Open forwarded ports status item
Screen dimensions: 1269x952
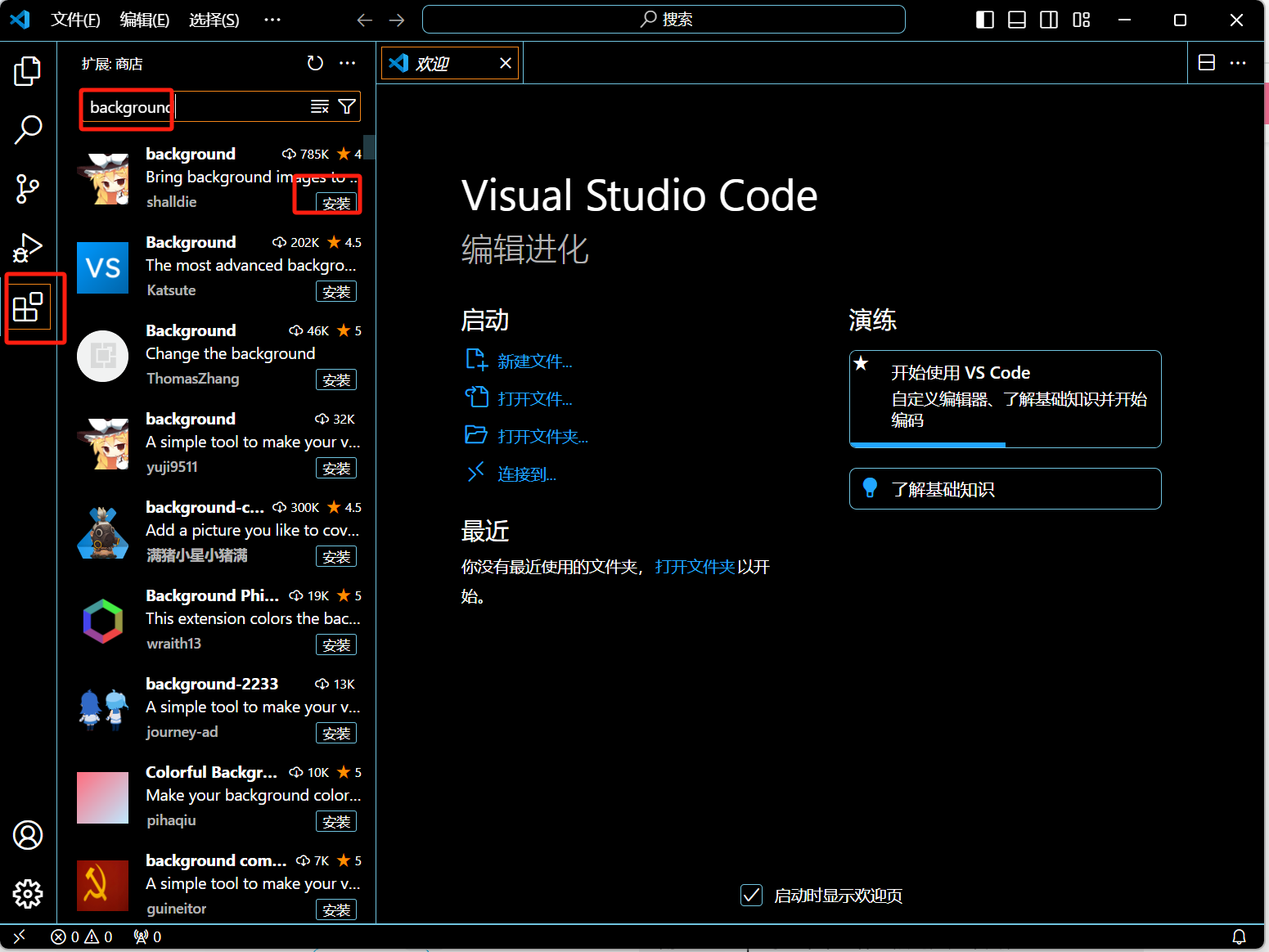[147, 936]
